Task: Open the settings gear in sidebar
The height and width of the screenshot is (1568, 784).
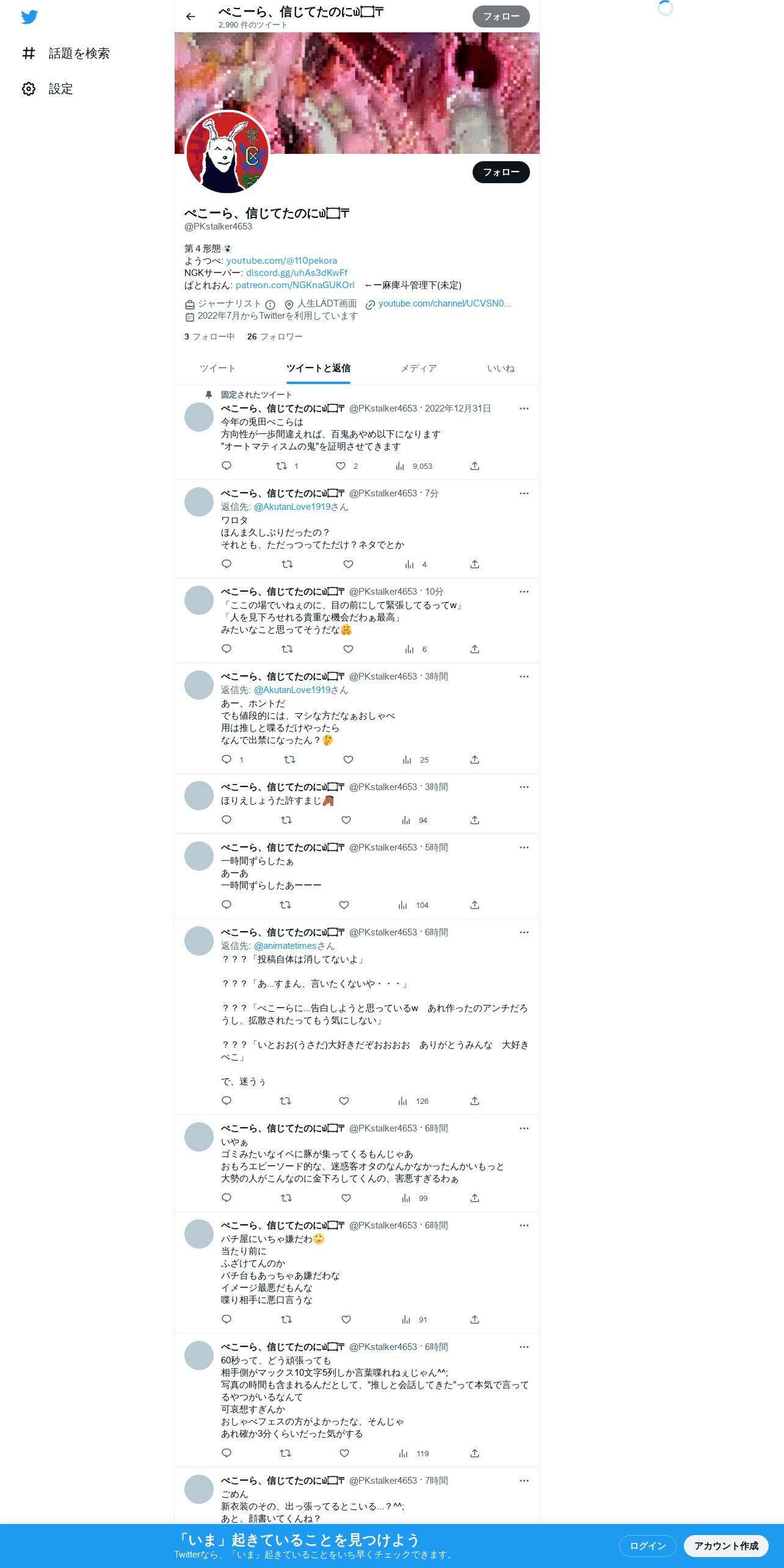Action: tap(29, 89)
